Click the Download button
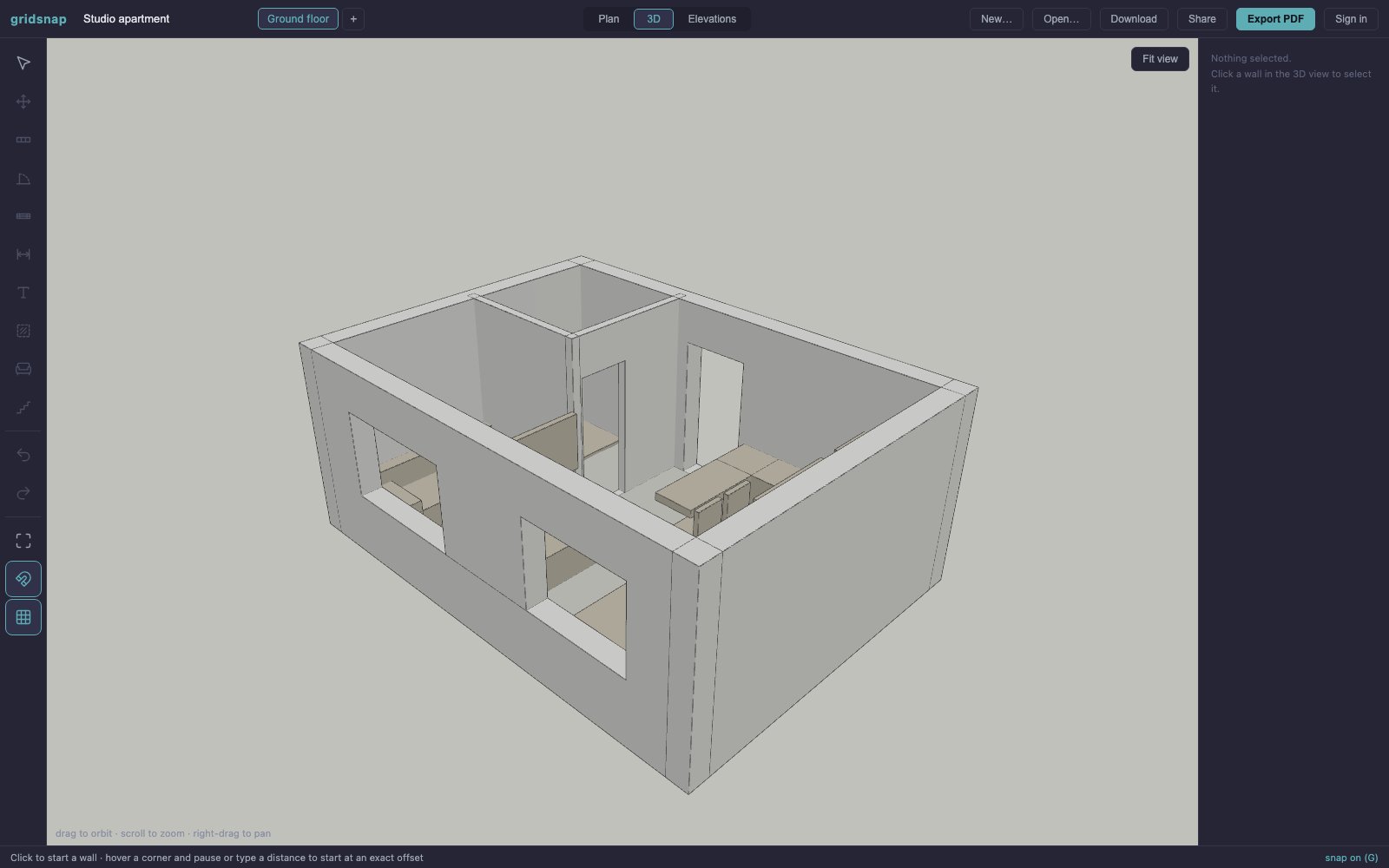Image resolution: width=1389 pixels, height=868 pixels. point(1134,19)
